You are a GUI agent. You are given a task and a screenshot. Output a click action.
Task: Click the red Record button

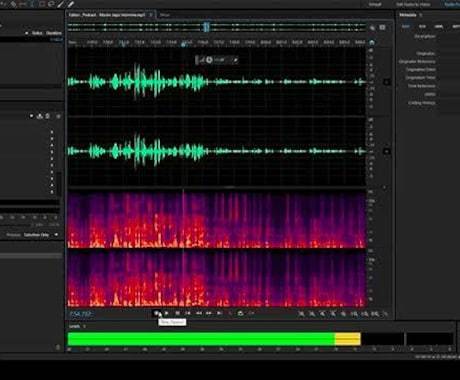[230, 313]
